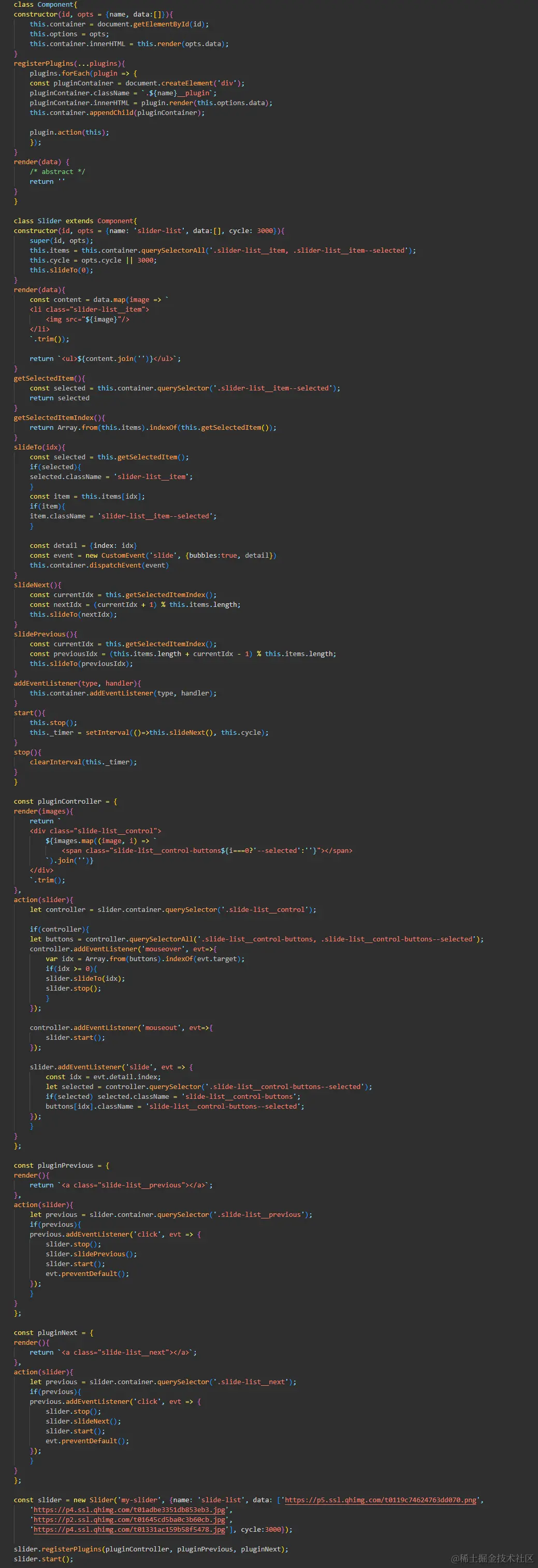Click 'const pluginNext = {'
538x1568 pixels.
pos(53,1333)
